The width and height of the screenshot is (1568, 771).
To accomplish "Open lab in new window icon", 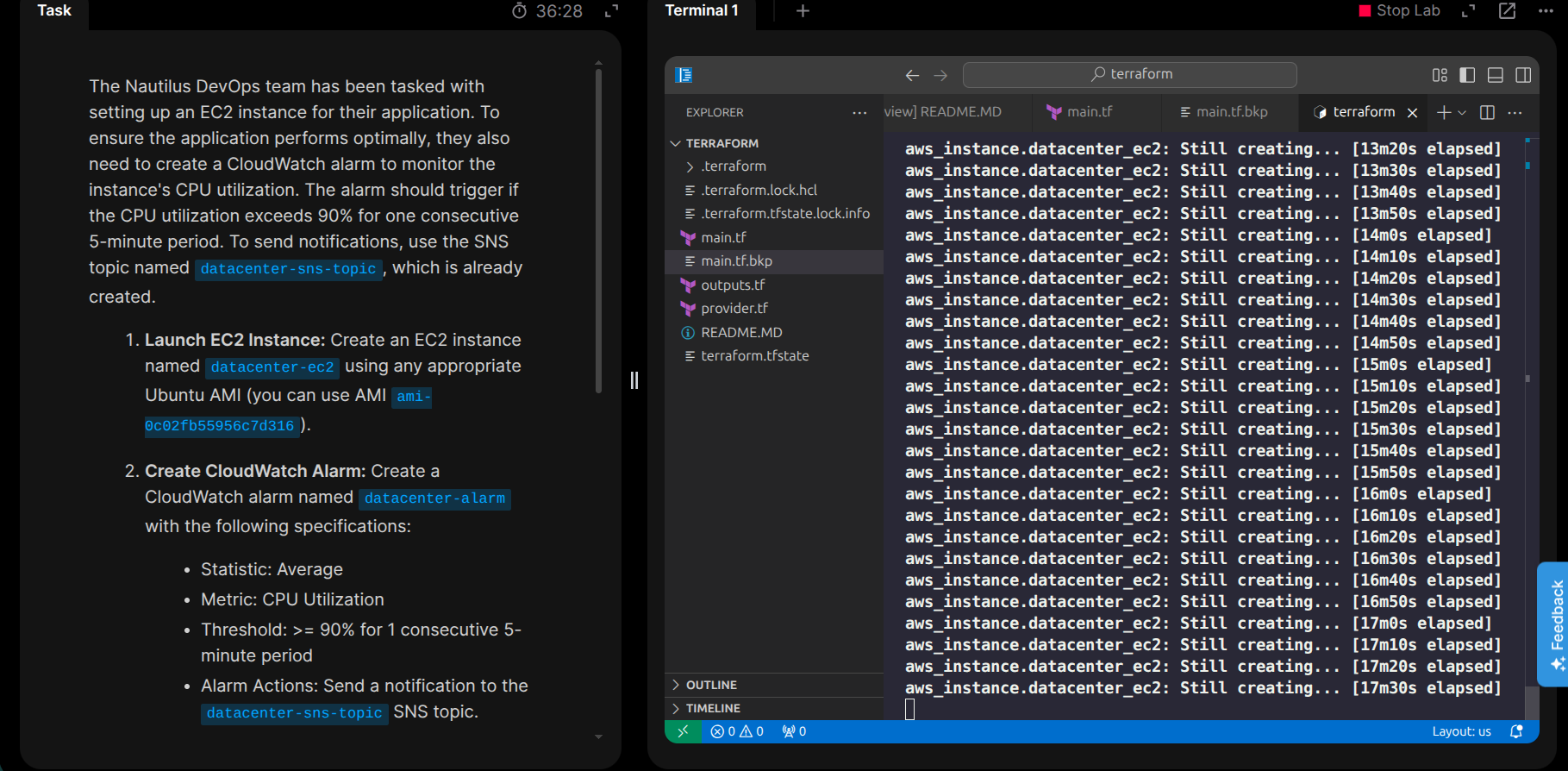I will [x=1507, y=11].
